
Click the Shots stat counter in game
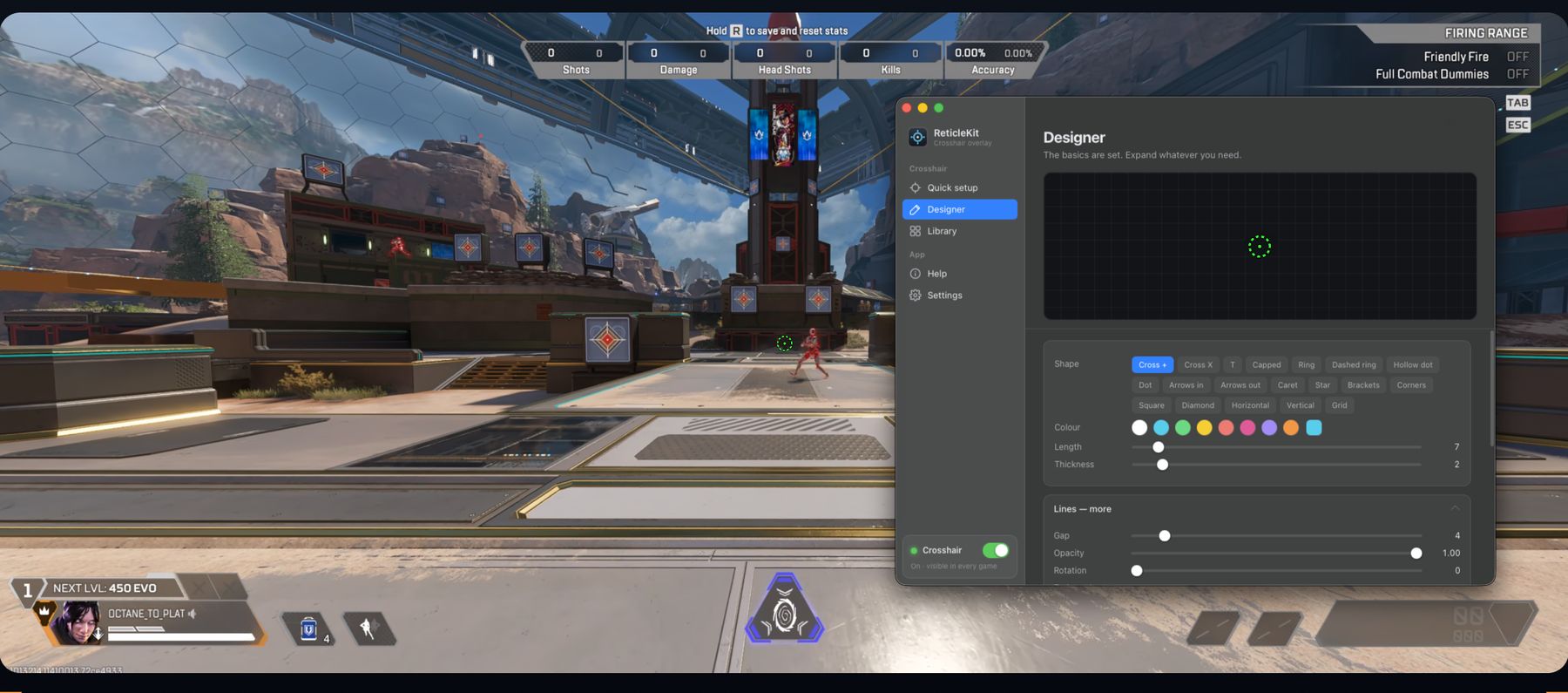tap(575, 60)
